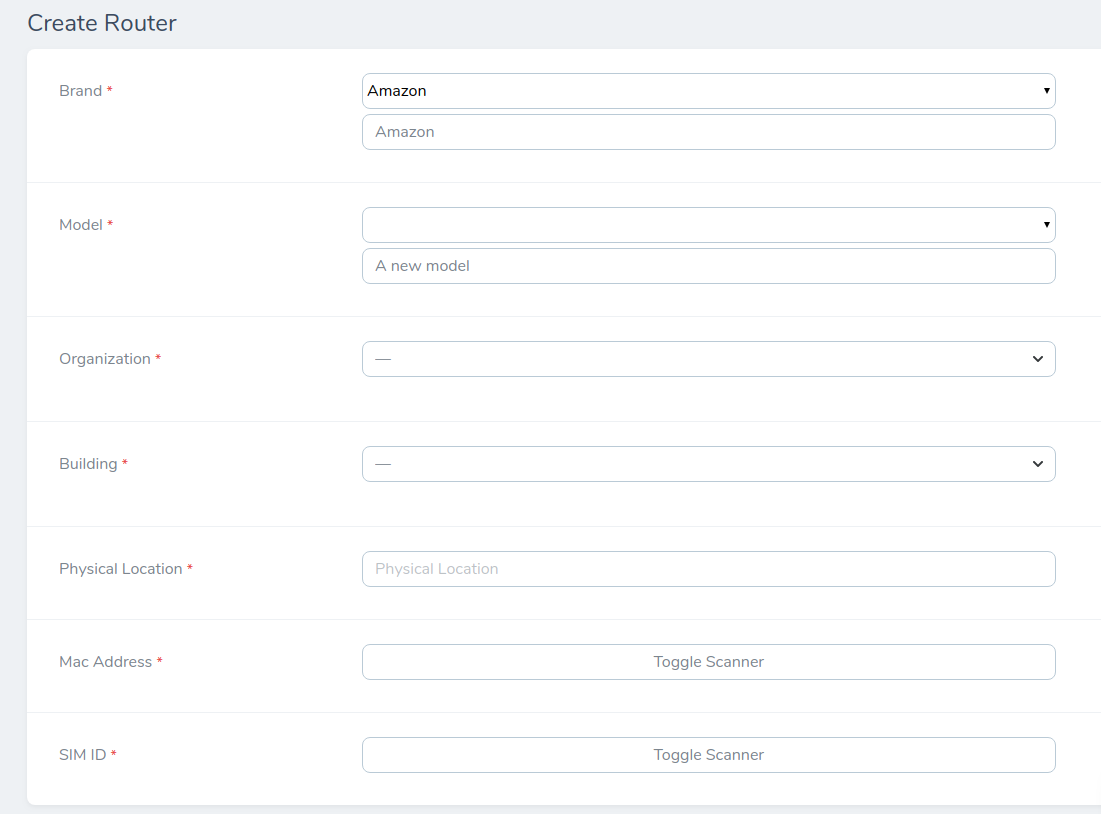
Task: Expand the Building dropdown menu
Action: pos(708,464)
